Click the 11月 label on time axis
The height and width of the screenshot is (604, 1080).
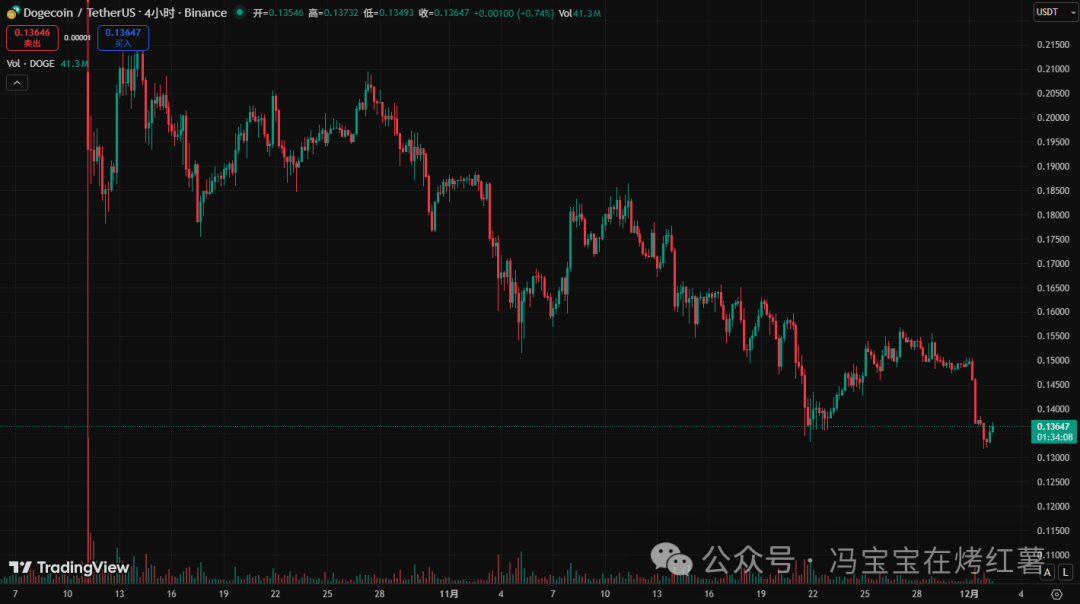coord(449,594)
